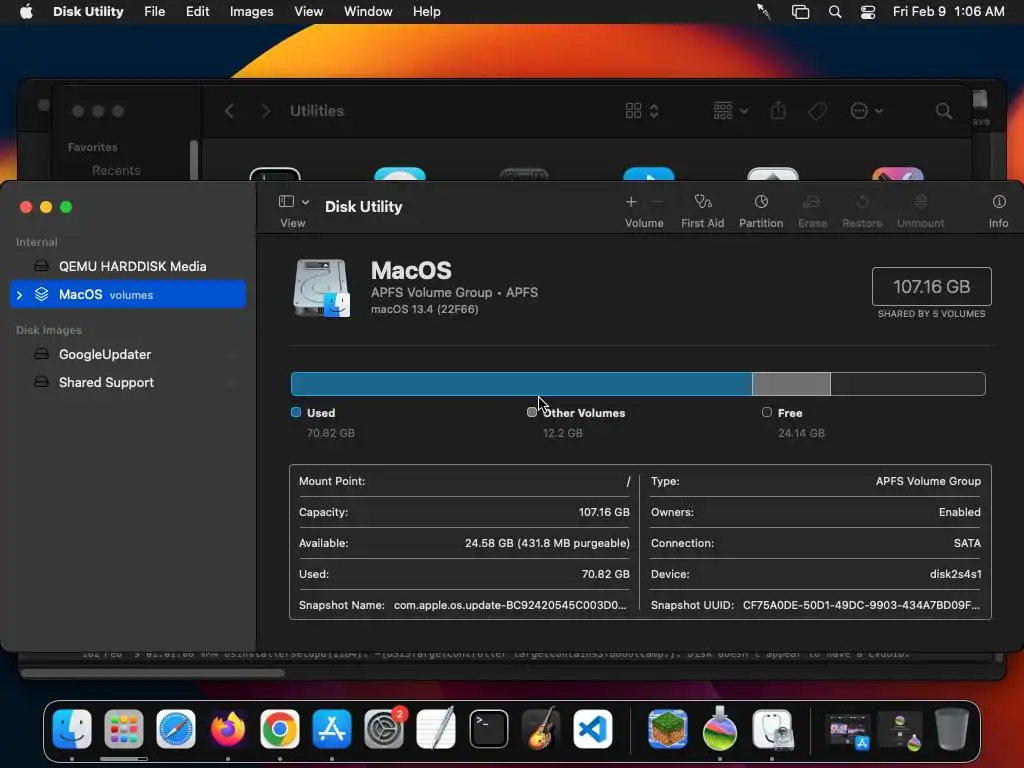Open Finder group-by dropdown
This screenshot has height=768, width=1024.
click(730, 111)
